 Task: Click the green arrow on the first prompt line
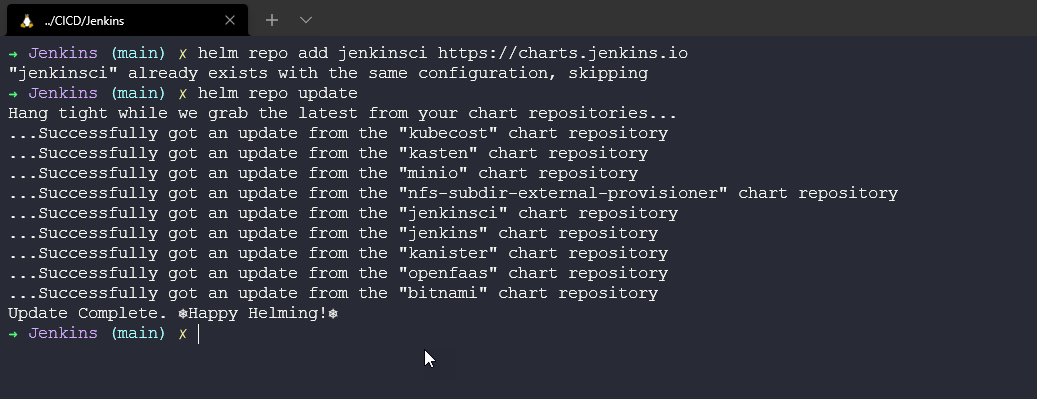point(13,54)
